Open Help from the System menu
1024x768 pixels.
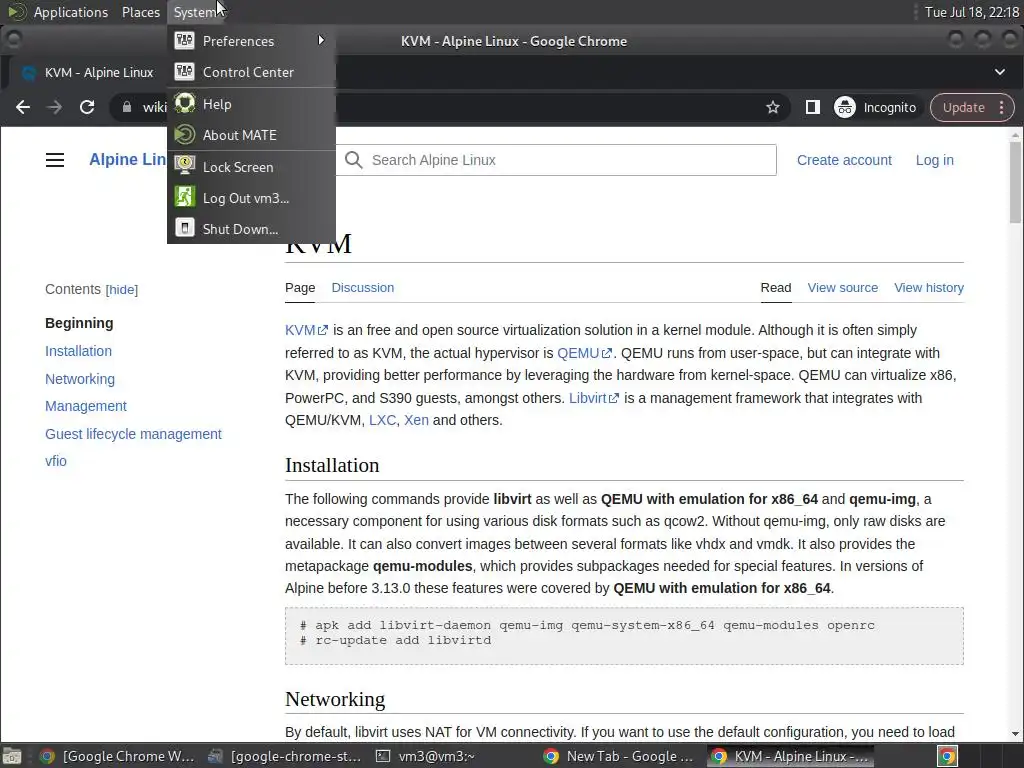[x=251, y=104]
